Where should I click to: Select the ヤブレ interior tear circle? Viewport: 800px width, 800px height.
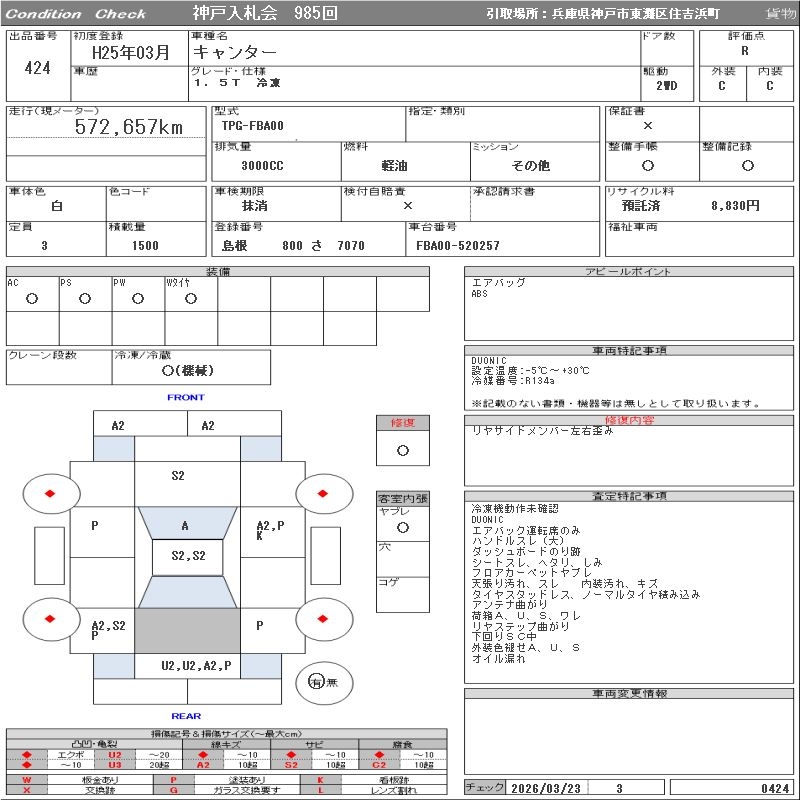click(402, 526)
